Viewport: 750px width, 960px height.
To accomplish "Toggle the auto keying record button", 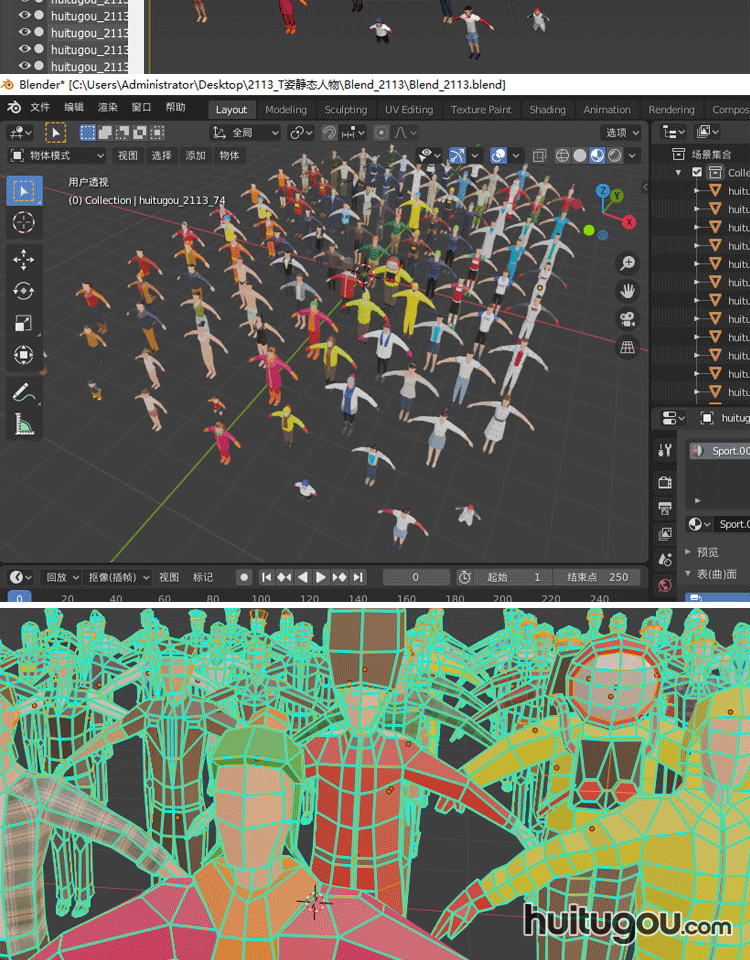I will point(243,577).
